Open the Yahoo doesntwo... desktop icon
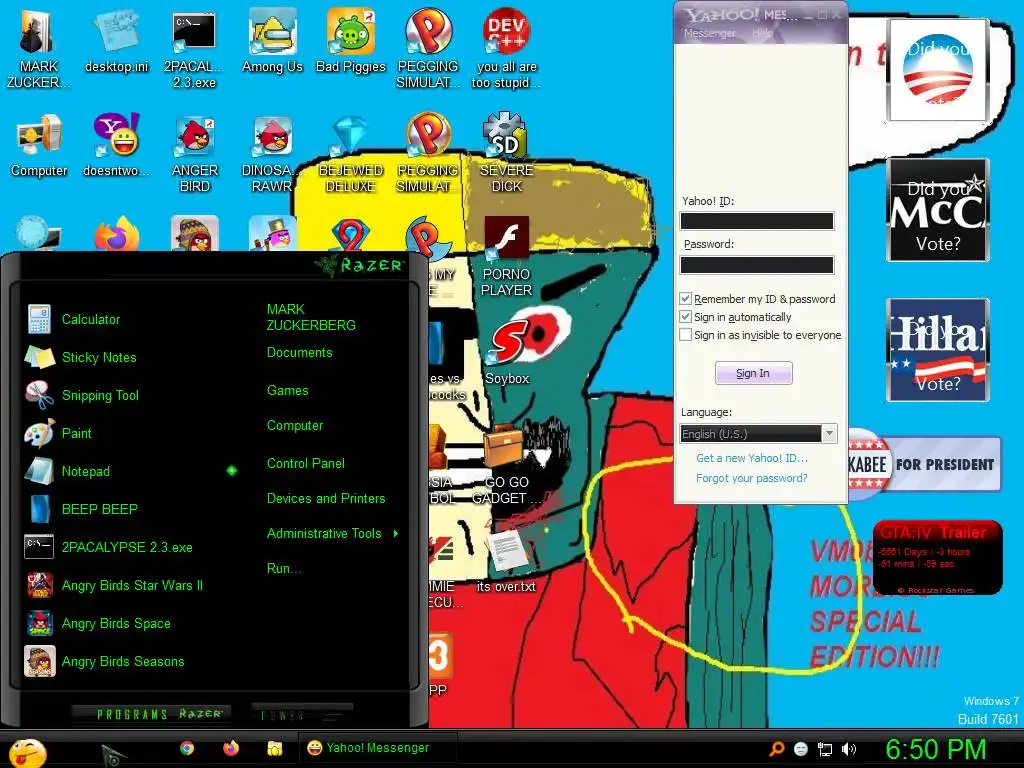Screen dimensions: 1024x768 pos(116,145)
